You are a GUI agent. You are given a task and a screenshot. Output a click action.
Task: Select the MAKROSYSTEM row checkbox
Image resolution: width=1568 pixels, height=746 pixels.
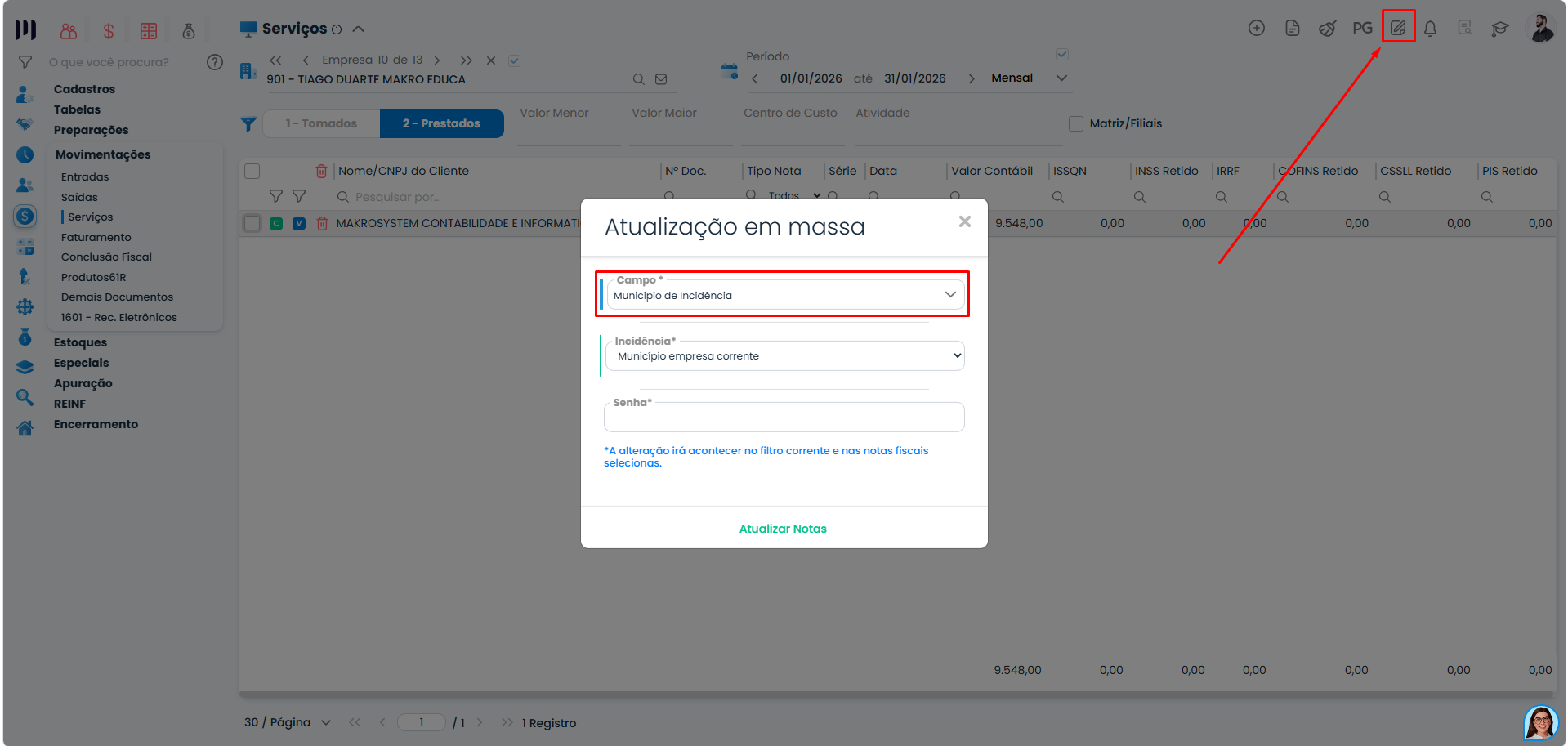point(252,223)
